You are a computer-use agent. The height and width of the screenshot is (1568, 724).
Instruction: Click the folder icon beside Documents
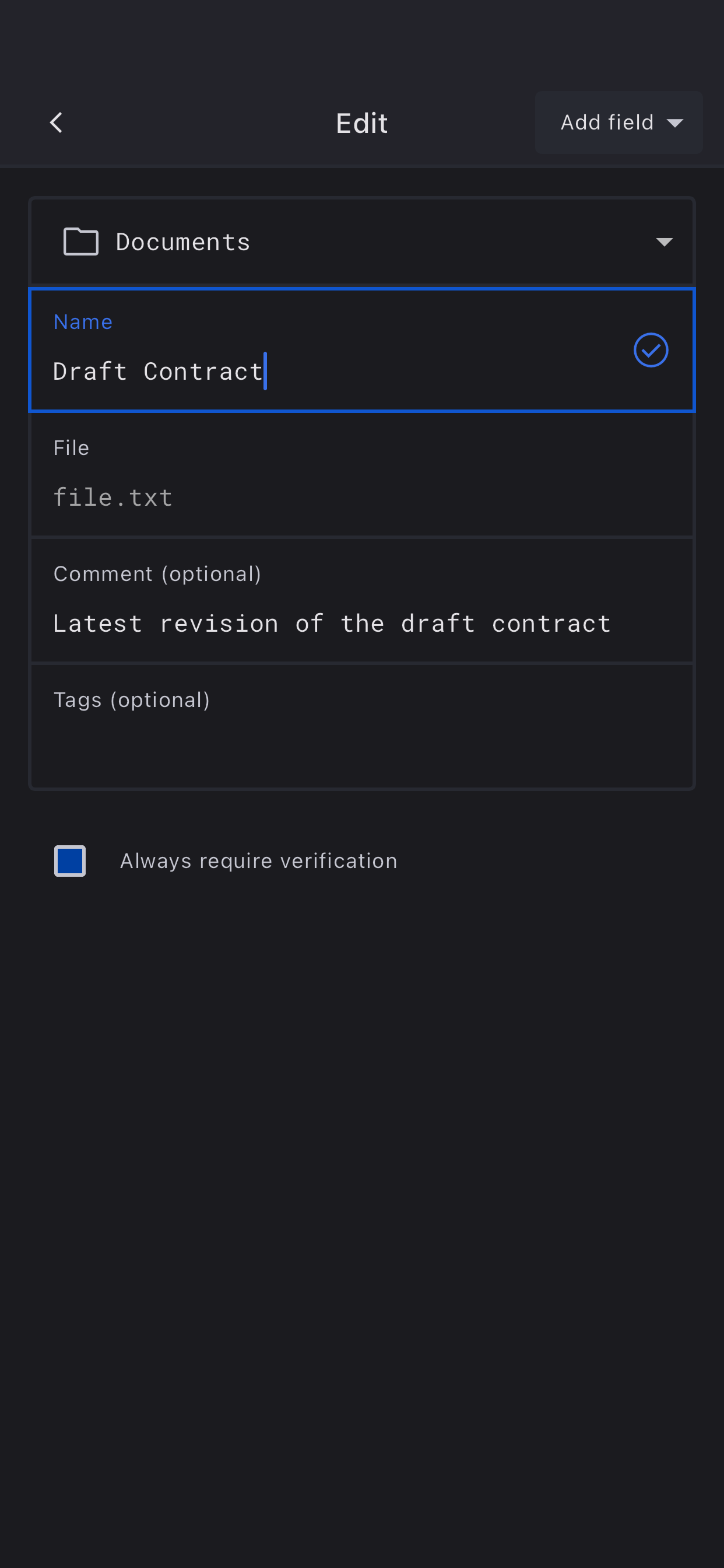tap(81, 242)
